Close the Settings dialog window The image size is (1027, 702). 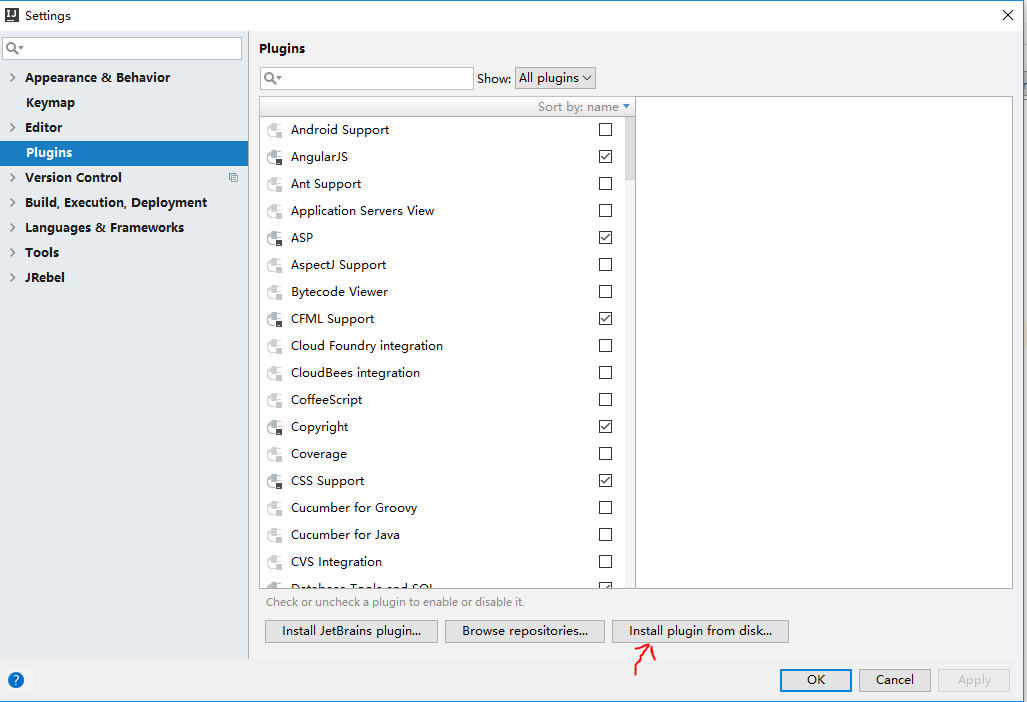(1008, 15)
